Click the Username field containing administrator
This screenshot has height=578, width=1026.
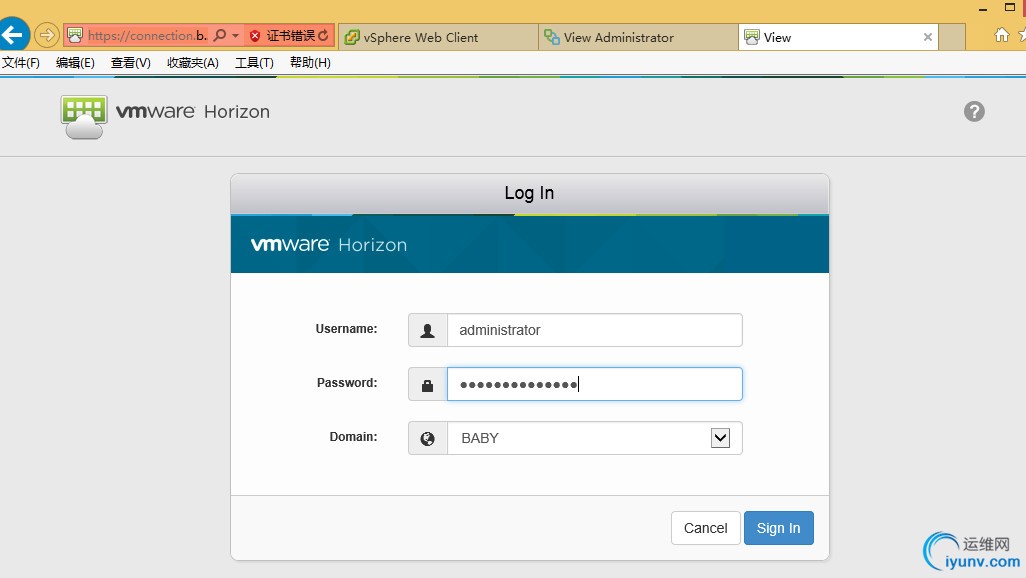[594, 330]
